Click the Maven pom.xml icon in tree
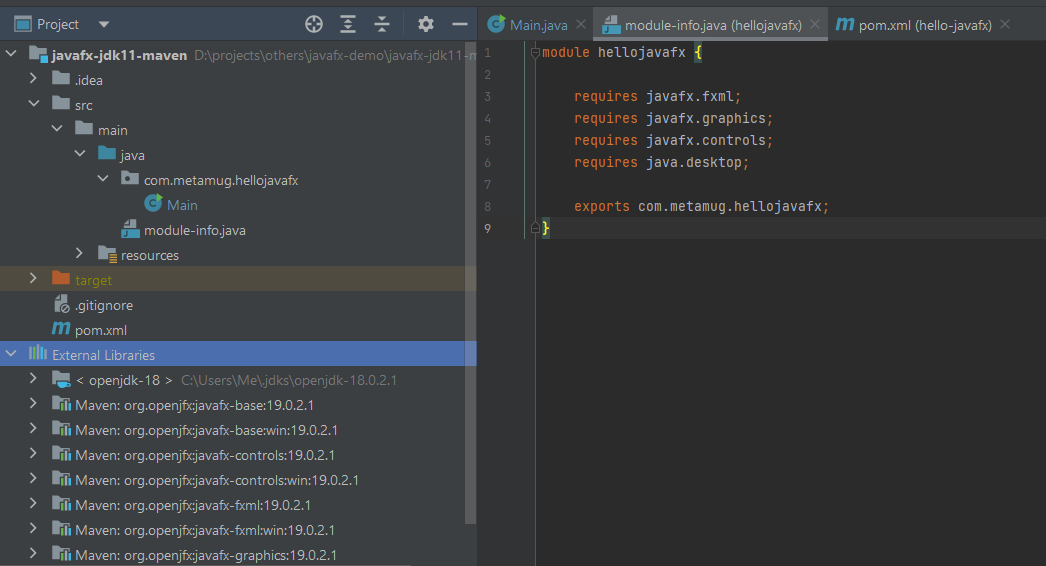Viewport: 1046px width, 566px height. pos(61,328)
